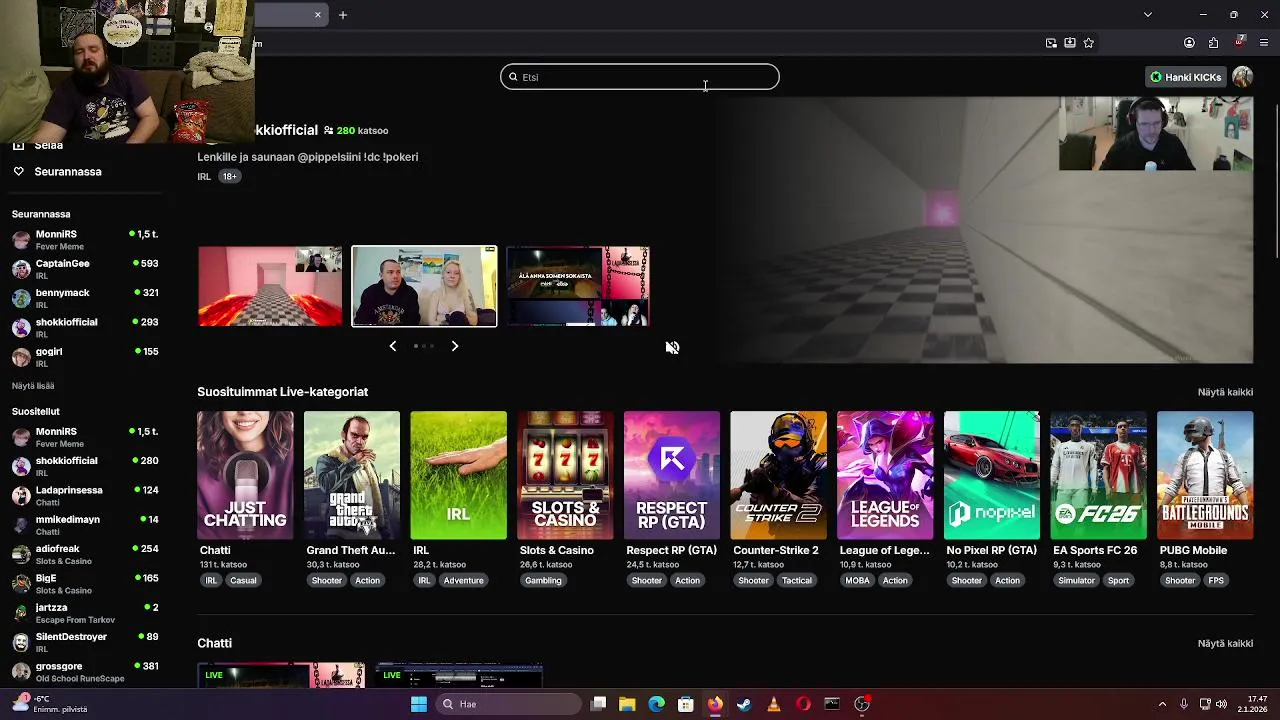Viewport: 1280px width, 720px height.
Task: Open the Grand Theft Auto category cover
Action: pyautogui.click(x=352, y=475)
